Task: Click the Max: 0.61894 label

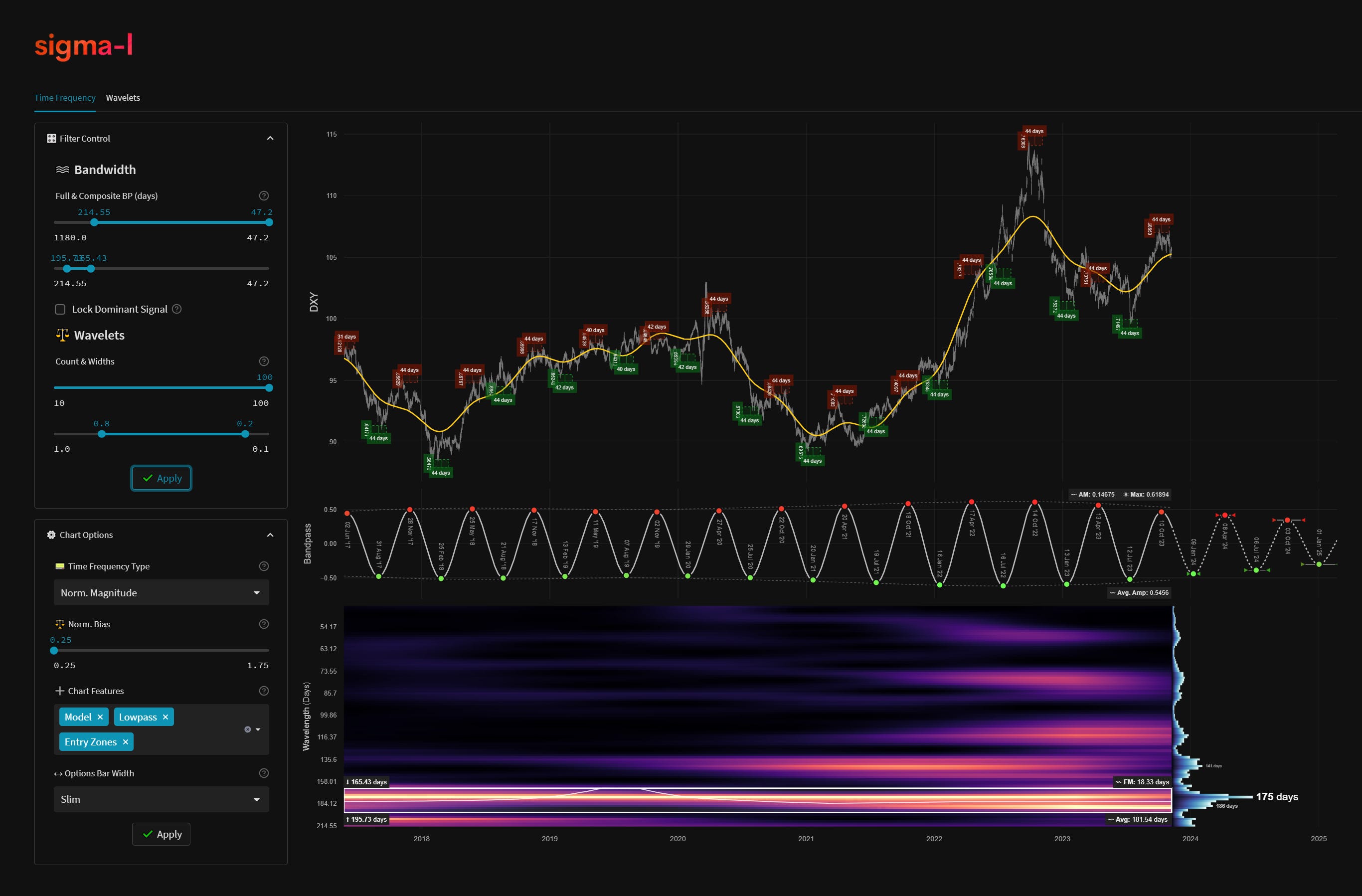Action: [1146, 494]
